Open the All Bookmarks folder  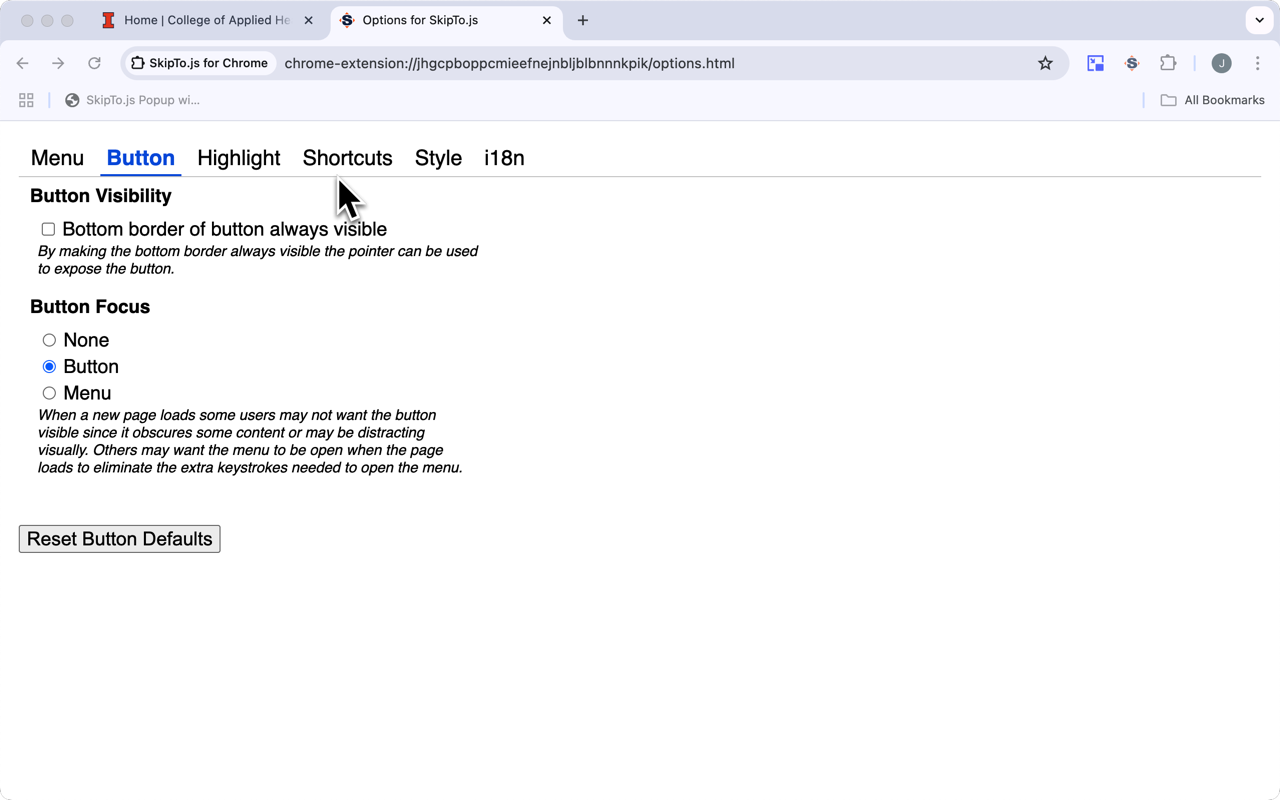point(1212,100)
